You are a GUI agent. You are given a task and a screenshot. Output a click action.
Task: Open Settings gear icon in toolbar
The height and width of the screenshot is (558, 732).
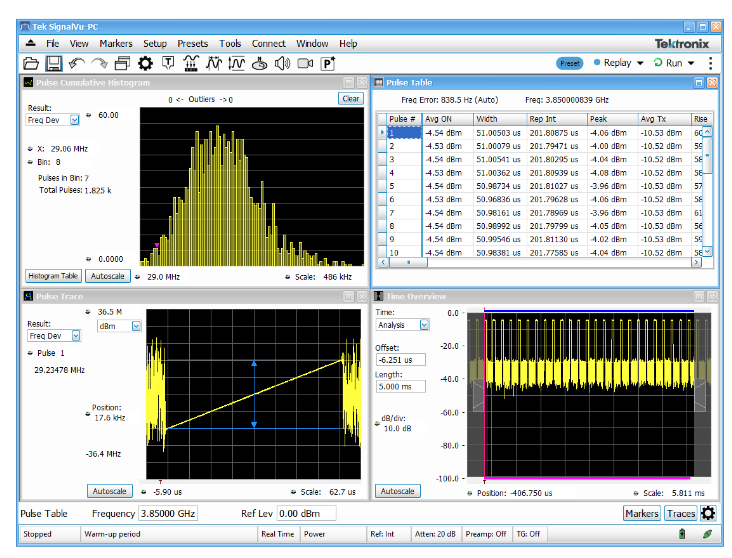145,63
